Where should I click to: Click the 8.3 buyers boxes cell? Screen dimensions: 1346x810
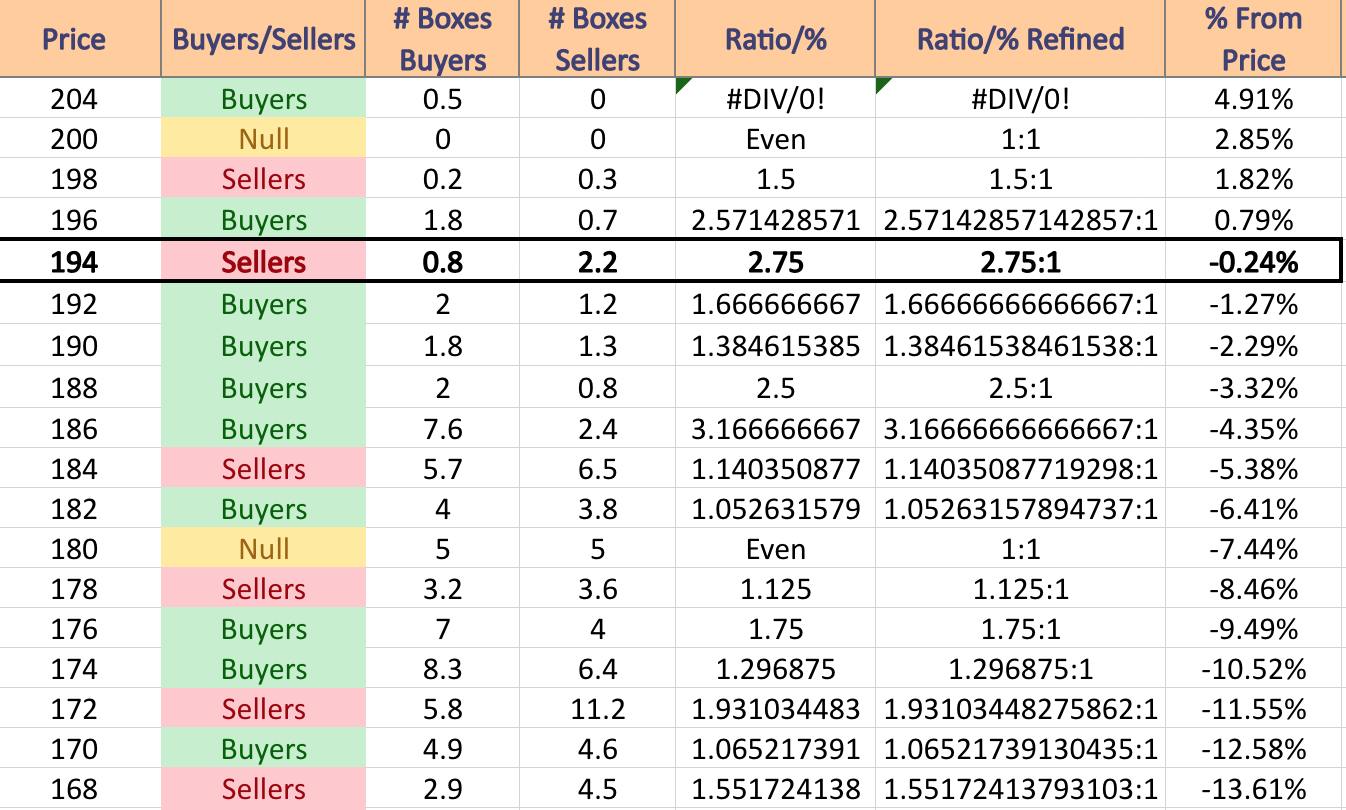(443, 669)
